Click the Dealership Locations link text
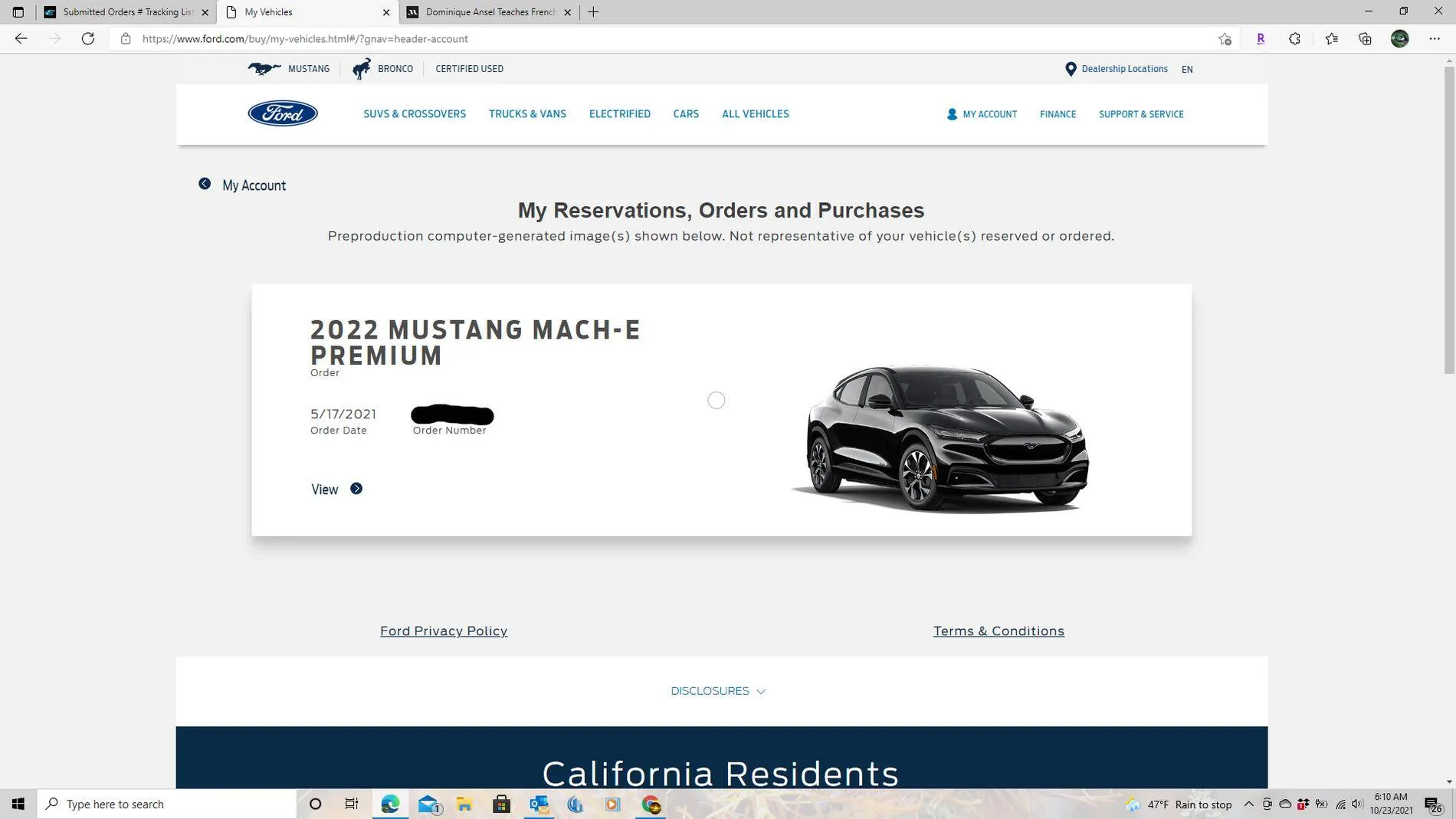The height and width of the screenshot is (819, 1456). [x=1124, y=68]
